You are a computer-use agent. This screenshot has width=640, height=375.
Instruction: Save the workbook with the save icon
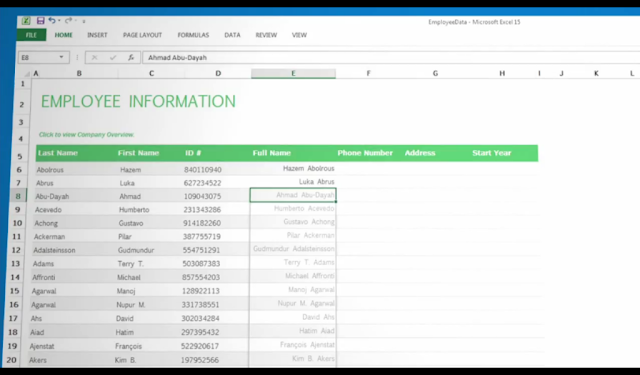tap(40, 20)
